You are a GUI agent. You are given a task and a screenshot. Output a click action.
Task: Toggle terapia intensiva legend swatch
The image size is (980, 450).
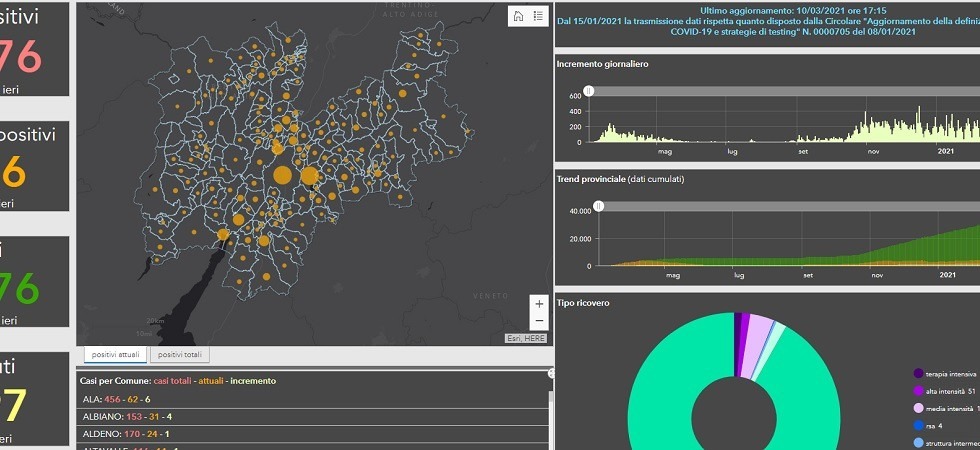point(918,374)
